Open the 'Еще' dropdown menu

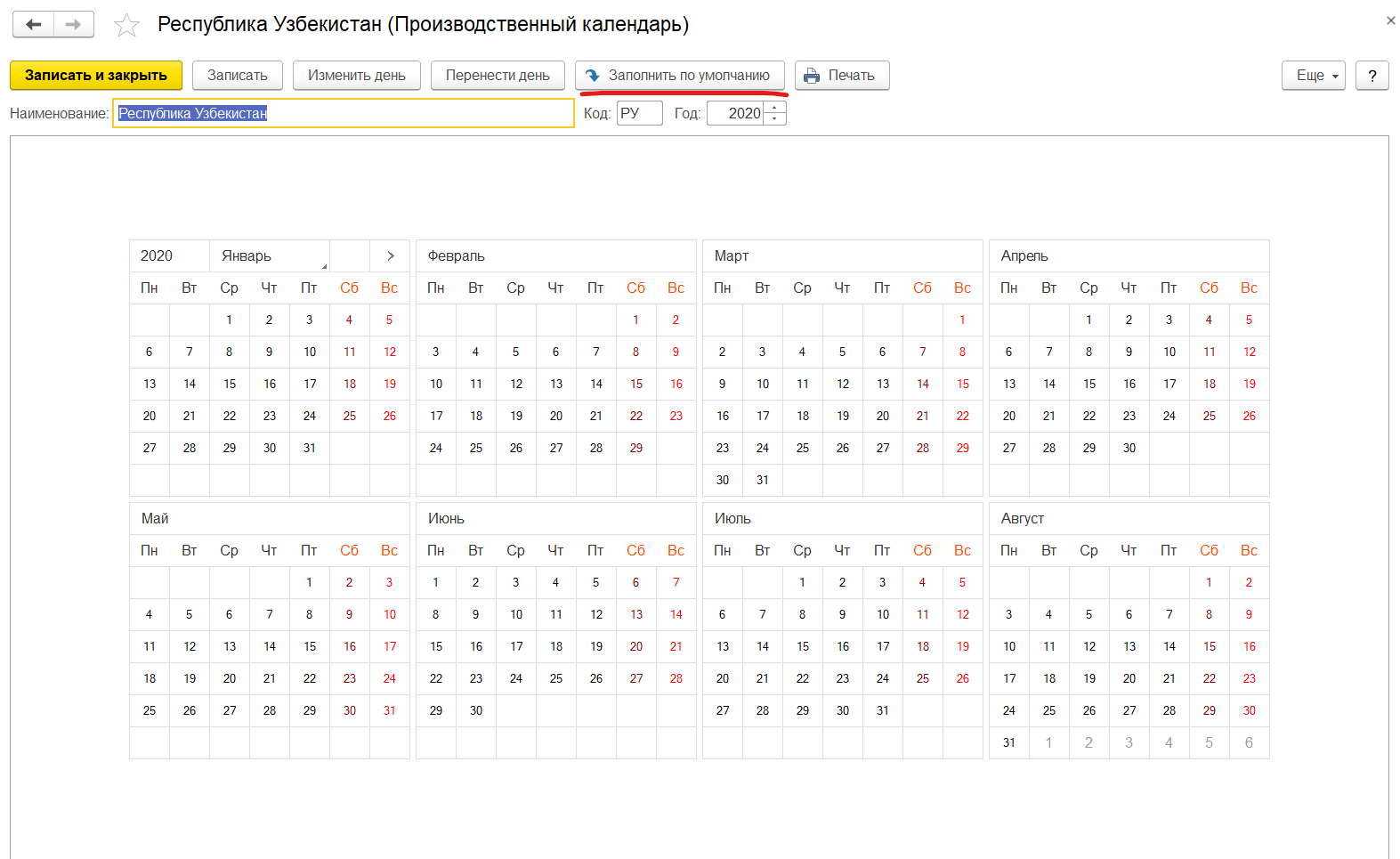click(x=1314, y=76)
